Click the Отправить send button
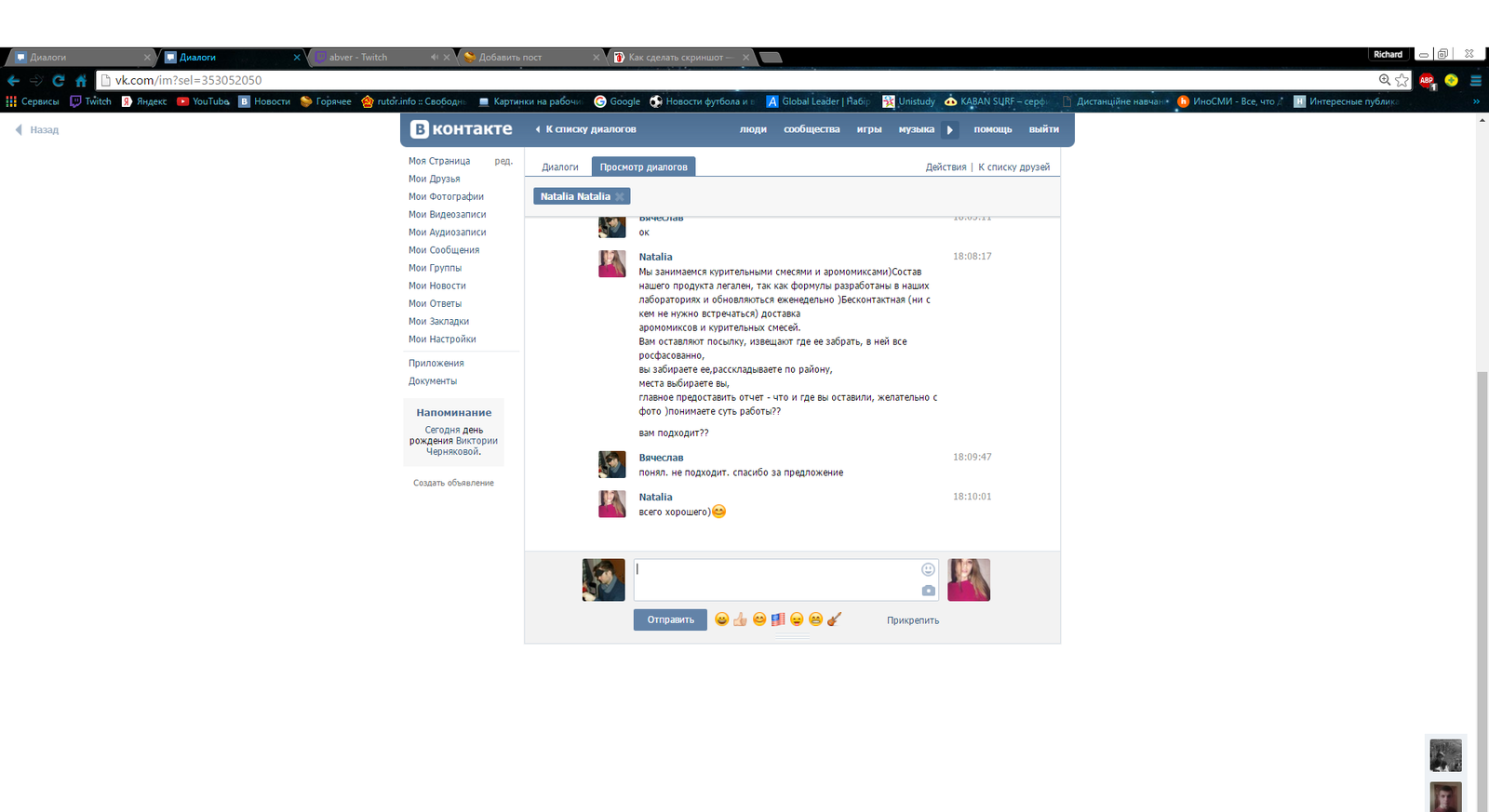This screenshot has width=1489, height=812. [671, 619]
